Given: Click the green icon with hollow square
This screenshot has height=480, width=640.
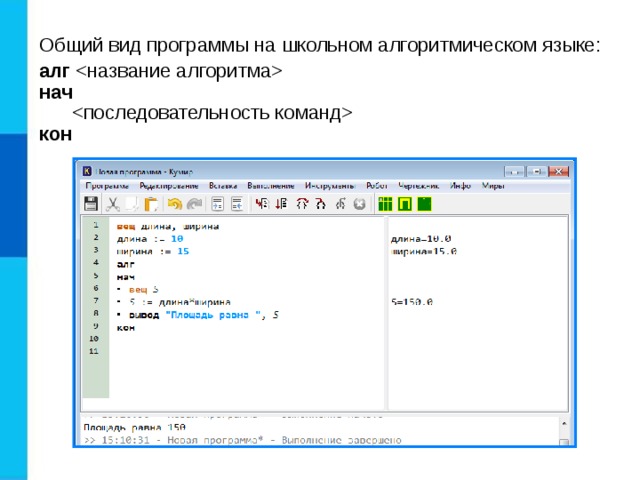Looking at the screenshot, I should pos(404,204).
